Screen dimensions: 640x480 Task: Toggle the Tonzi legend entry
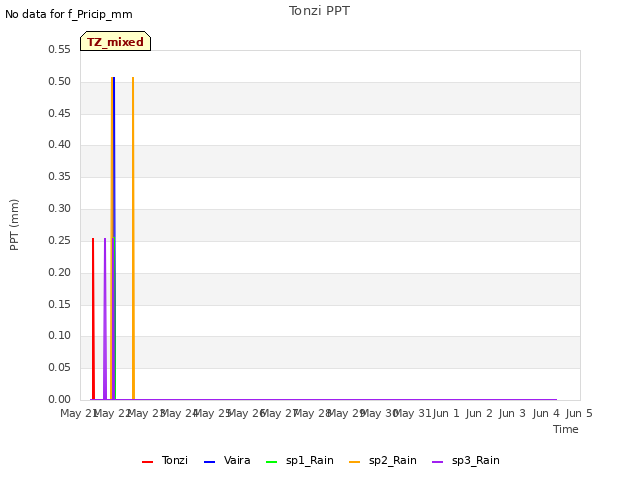tap(165, 461)
